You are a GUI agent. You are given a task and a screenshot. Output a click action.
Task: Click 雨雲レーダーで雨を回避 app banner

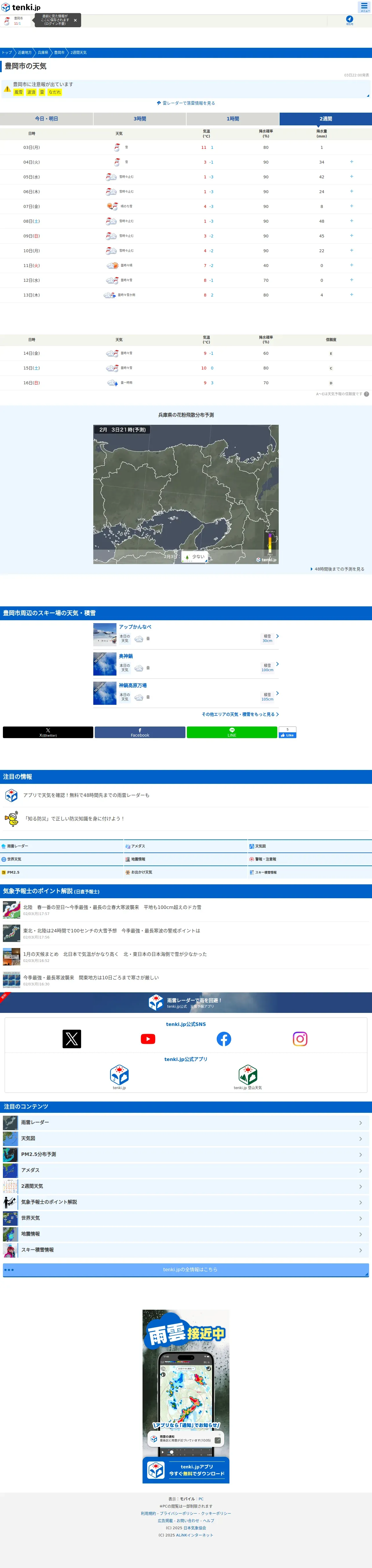coord(186,1002)
